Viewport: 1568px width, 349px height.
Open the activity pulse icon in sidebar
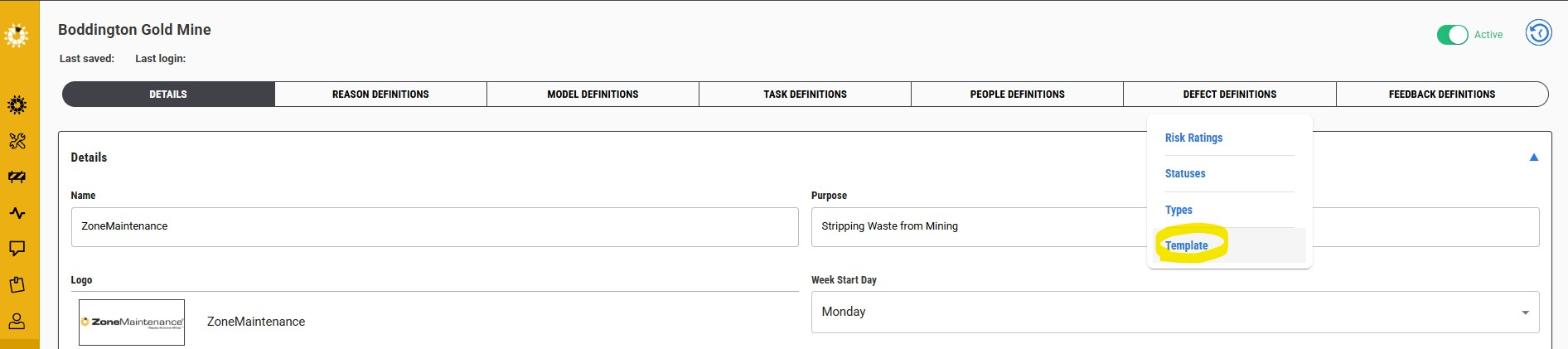point(17,213)
